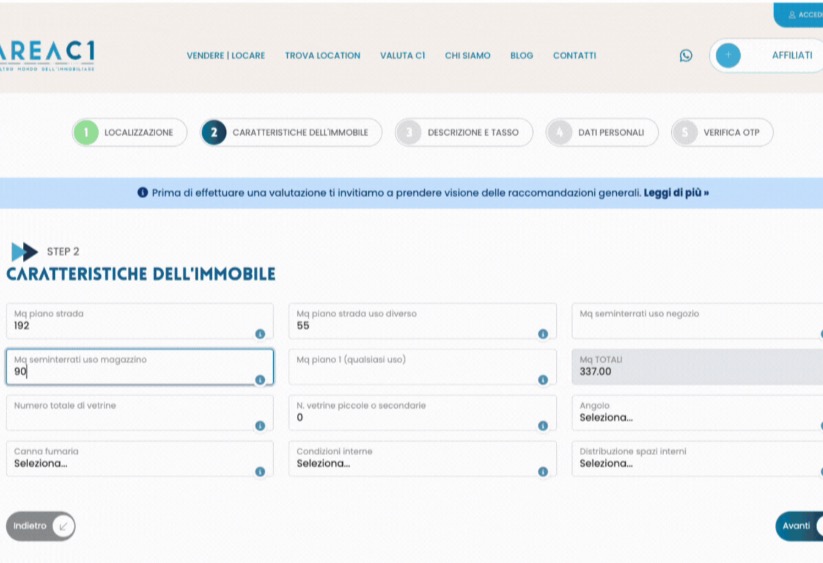
Task: Click the arrow icon on Indietro button
Action: point(64,526)
